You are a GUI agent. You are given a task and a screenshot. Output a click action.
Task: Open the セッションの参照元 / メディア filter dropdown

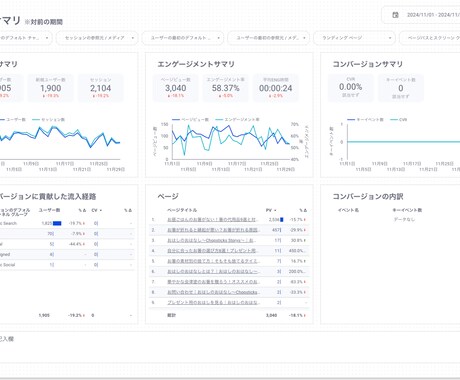(97, 38)
